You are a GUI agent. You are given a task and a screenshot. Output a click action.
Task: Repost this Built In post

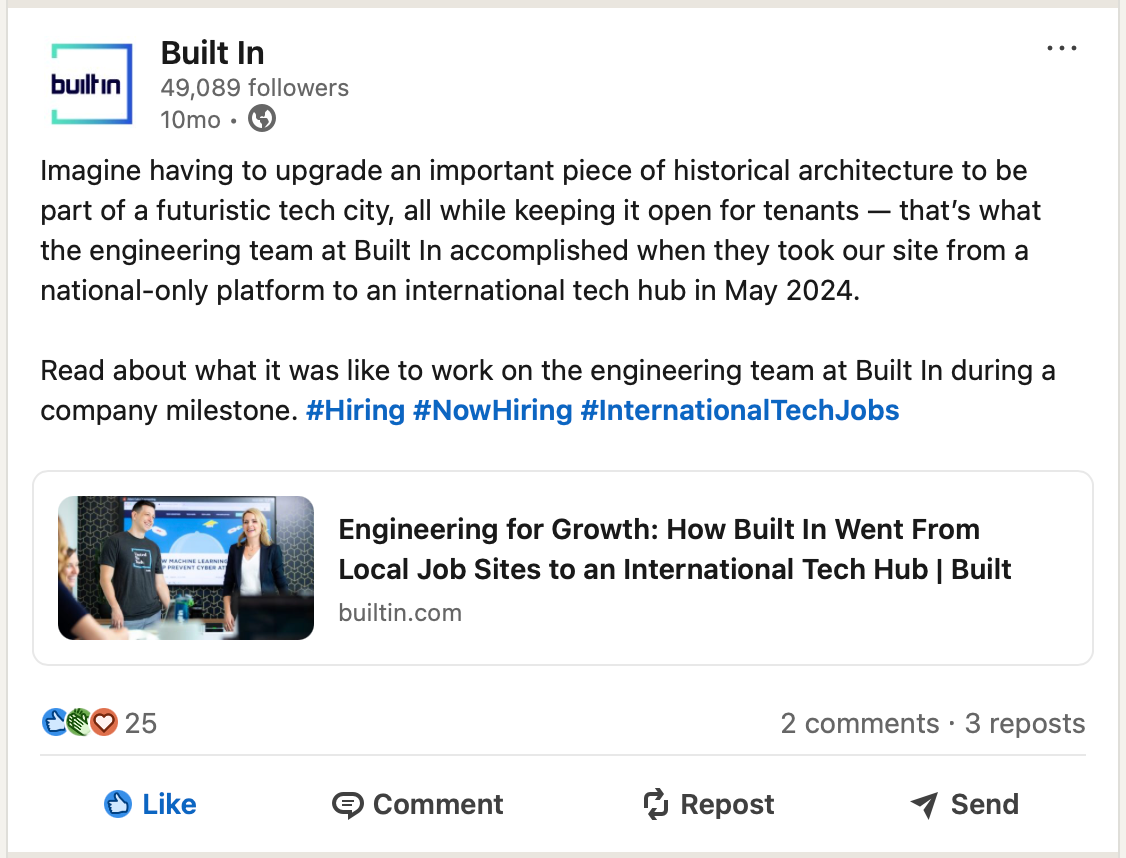point(709,804)
